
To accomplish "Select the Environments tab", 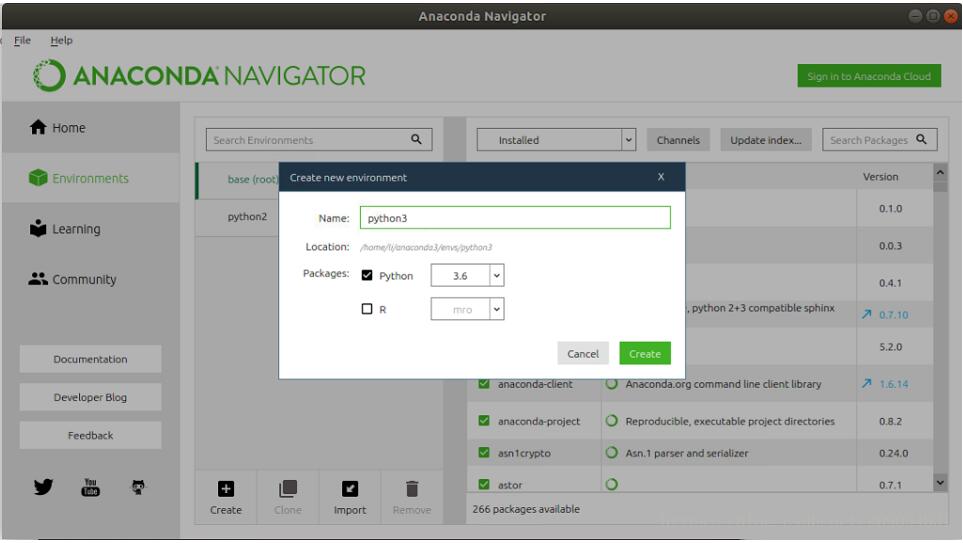I will click(x=91, y=178).
